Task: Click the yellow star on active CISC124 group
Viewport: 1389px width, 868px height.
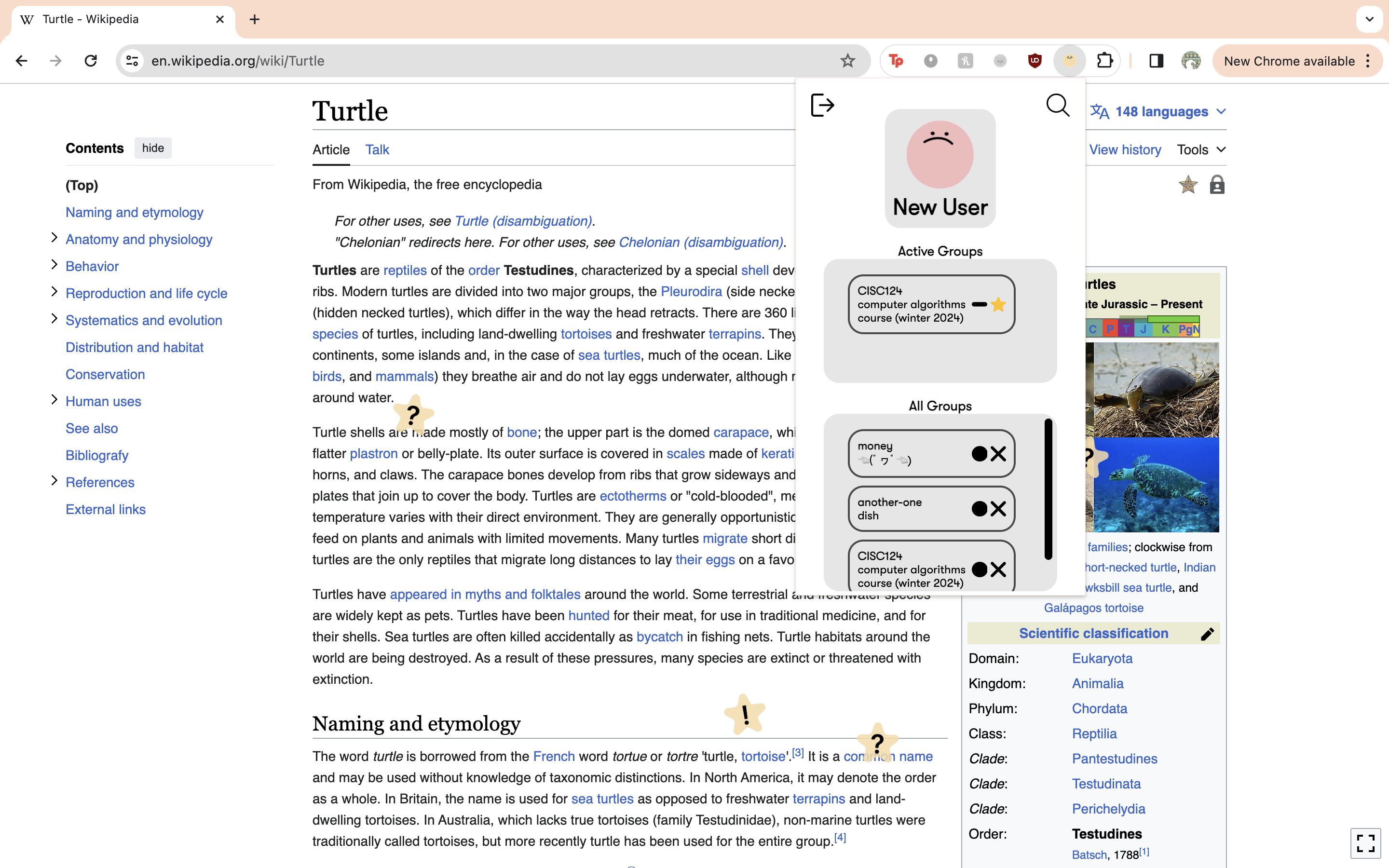Action: coord(998,304)
